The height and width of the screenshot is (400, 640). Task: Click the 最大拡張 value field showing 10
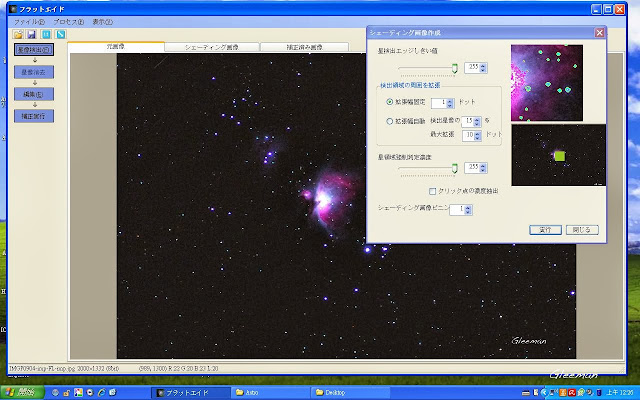pyautogui.click(x=468, y=136)
